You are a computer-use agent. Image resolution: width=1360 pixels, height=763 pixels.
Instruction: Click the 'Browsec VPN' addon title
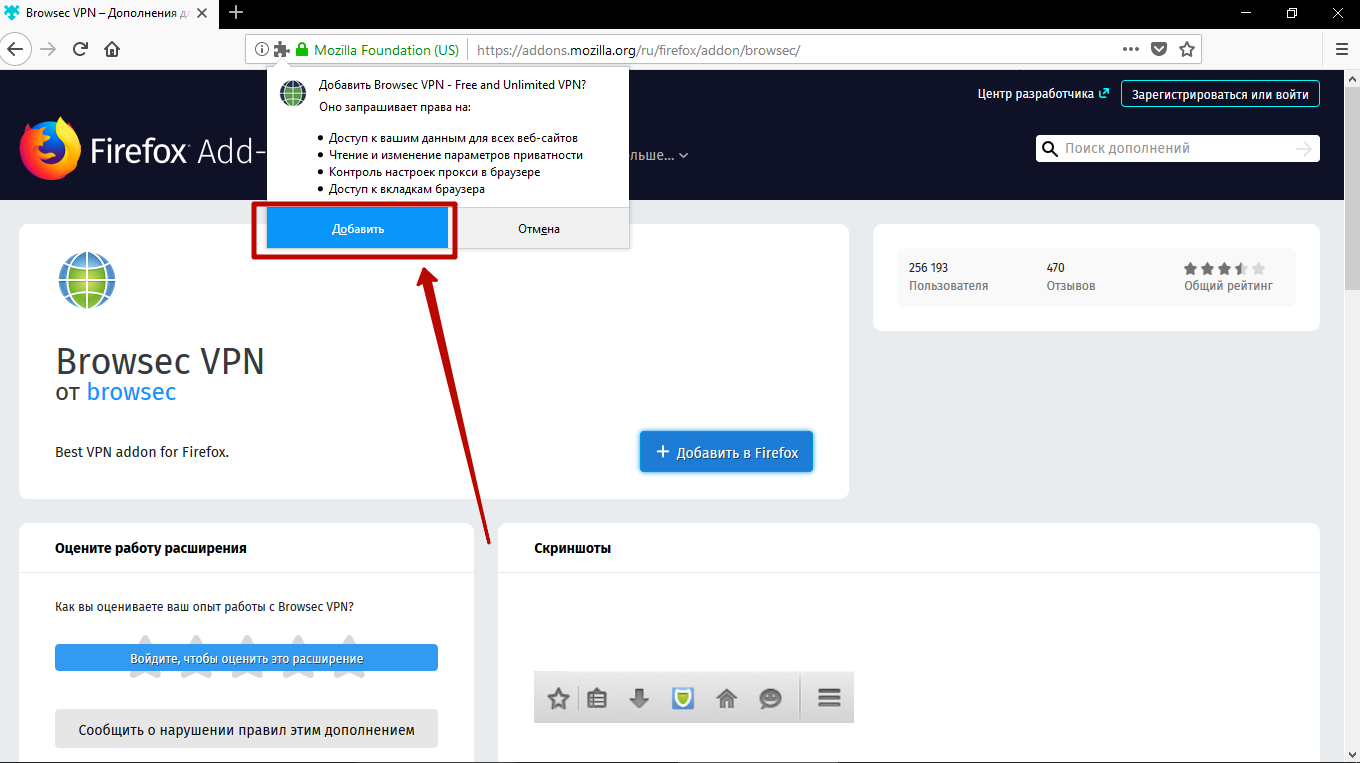pyautogui.click(x=160, y=360)
